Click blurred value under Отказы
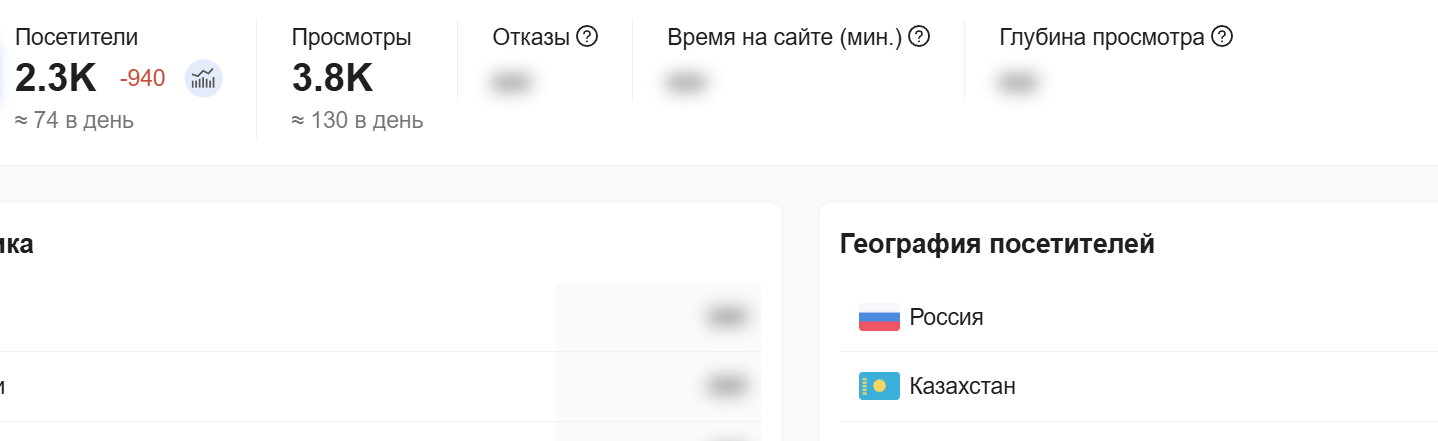 (510, 83)
